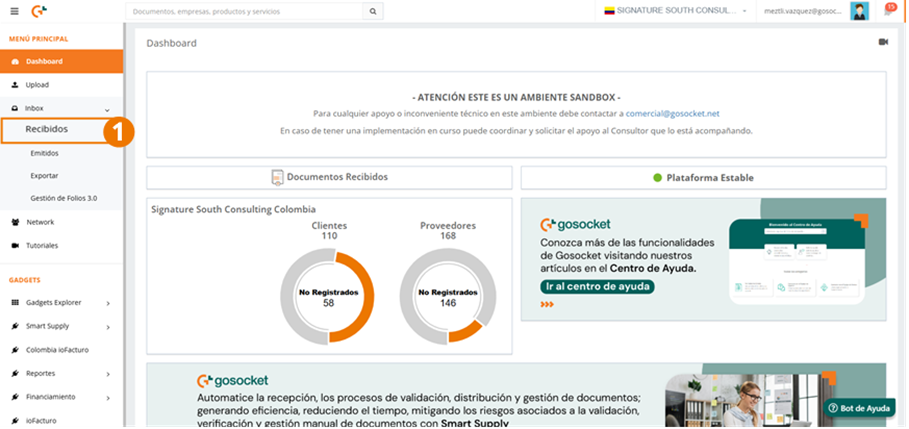909x429 pixels.
Task: Collapse the Inbox submenu chevron
Action: coord(107,110)
